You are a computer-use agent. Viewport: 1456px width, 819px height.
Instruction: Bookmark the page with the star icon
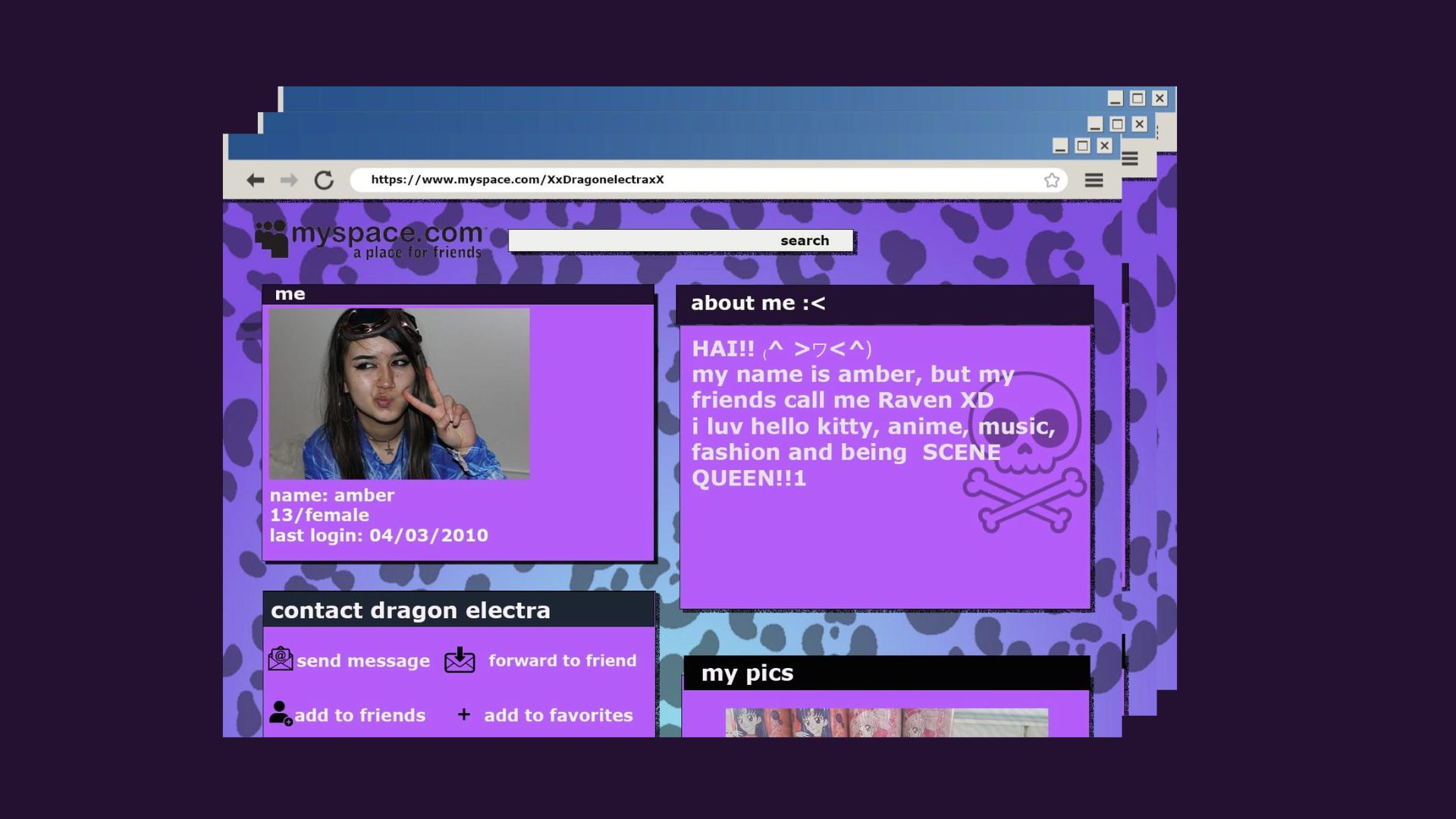[1052, 180]
